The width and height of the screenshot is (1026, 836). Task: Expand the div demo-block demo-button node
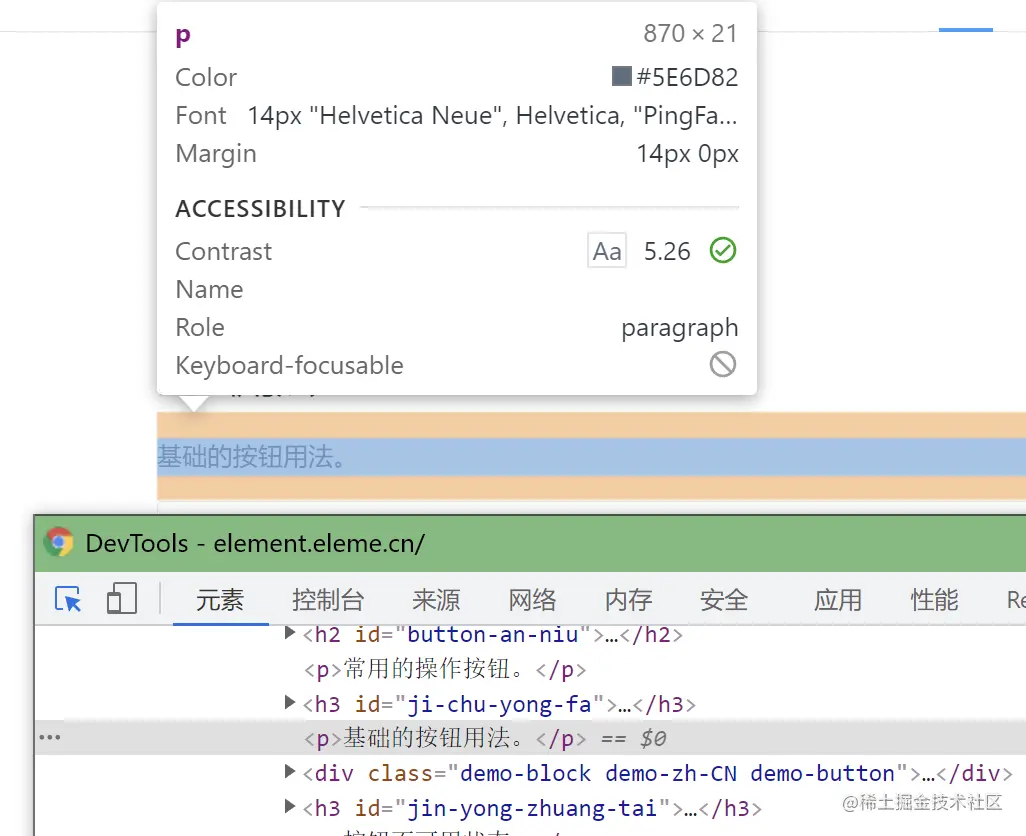tap(289, 772)
